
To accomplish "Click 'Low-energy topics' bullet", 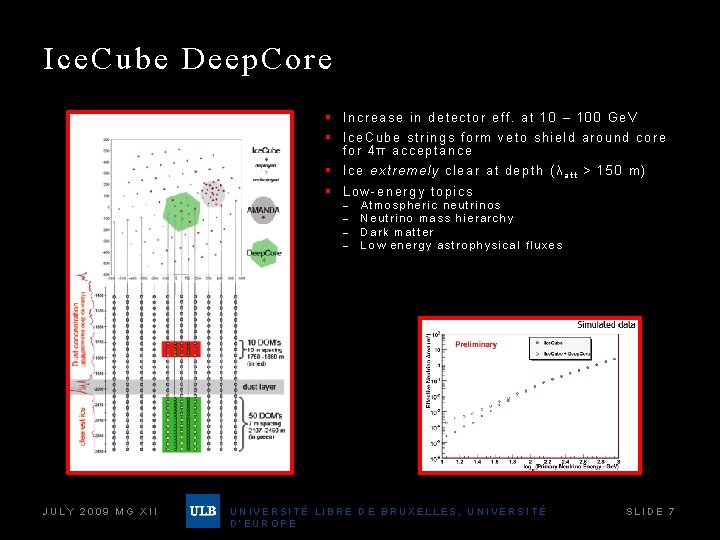I will (x=408, y=191).
